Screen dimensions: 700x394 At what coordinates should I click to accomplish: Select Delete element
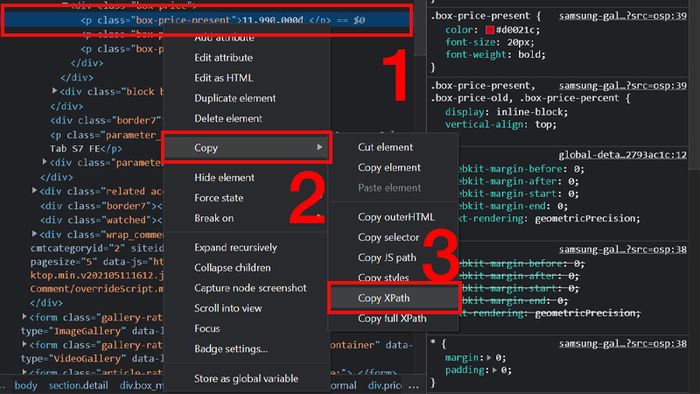point(228,118)
